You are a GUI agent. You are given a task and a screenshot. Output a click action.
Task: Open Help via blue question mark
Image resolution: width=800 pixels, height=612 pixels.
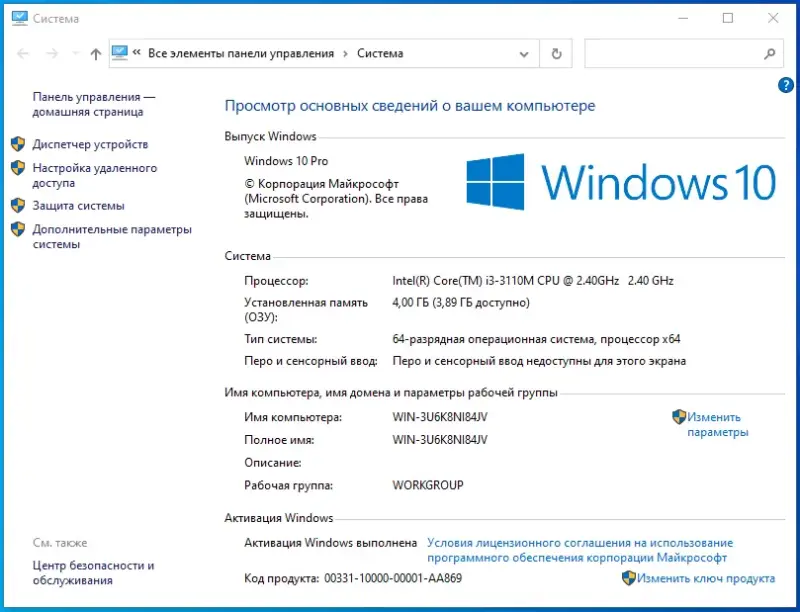(786, 85)
